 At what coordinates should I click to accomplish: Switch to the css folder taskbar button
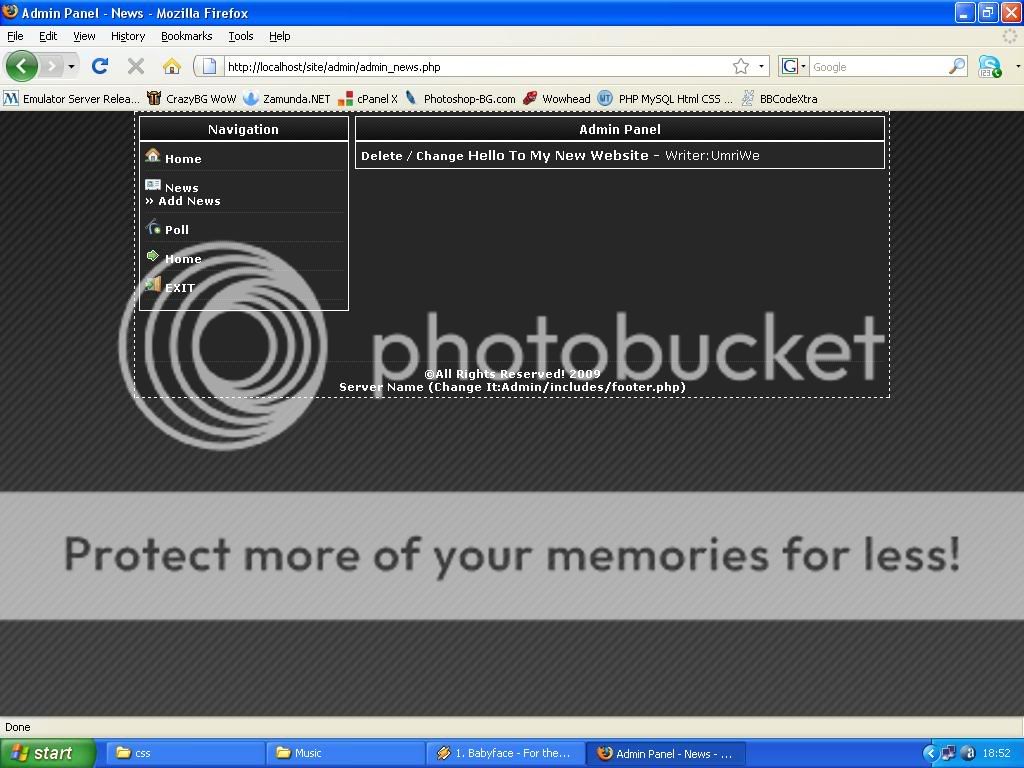(x=185, y=753)
